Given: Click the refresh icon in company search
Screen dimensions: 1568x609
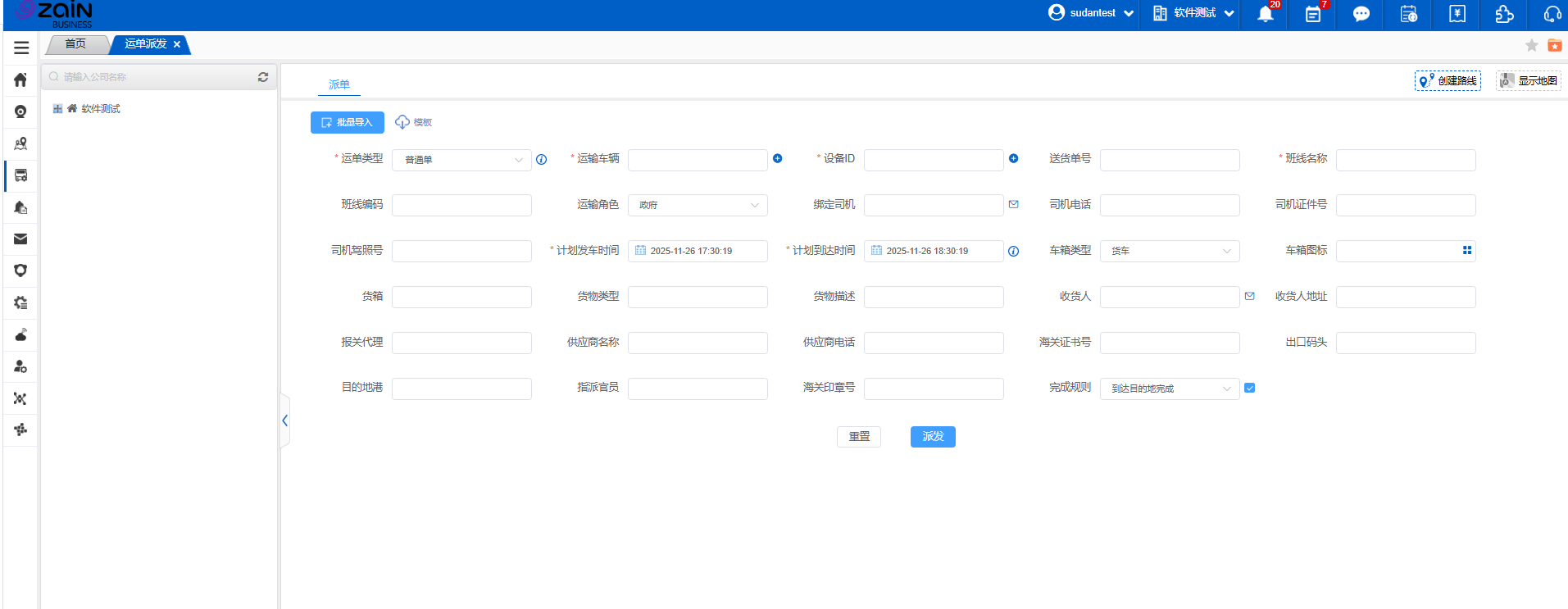Looking at the screenshot, I should pos(263,77).
